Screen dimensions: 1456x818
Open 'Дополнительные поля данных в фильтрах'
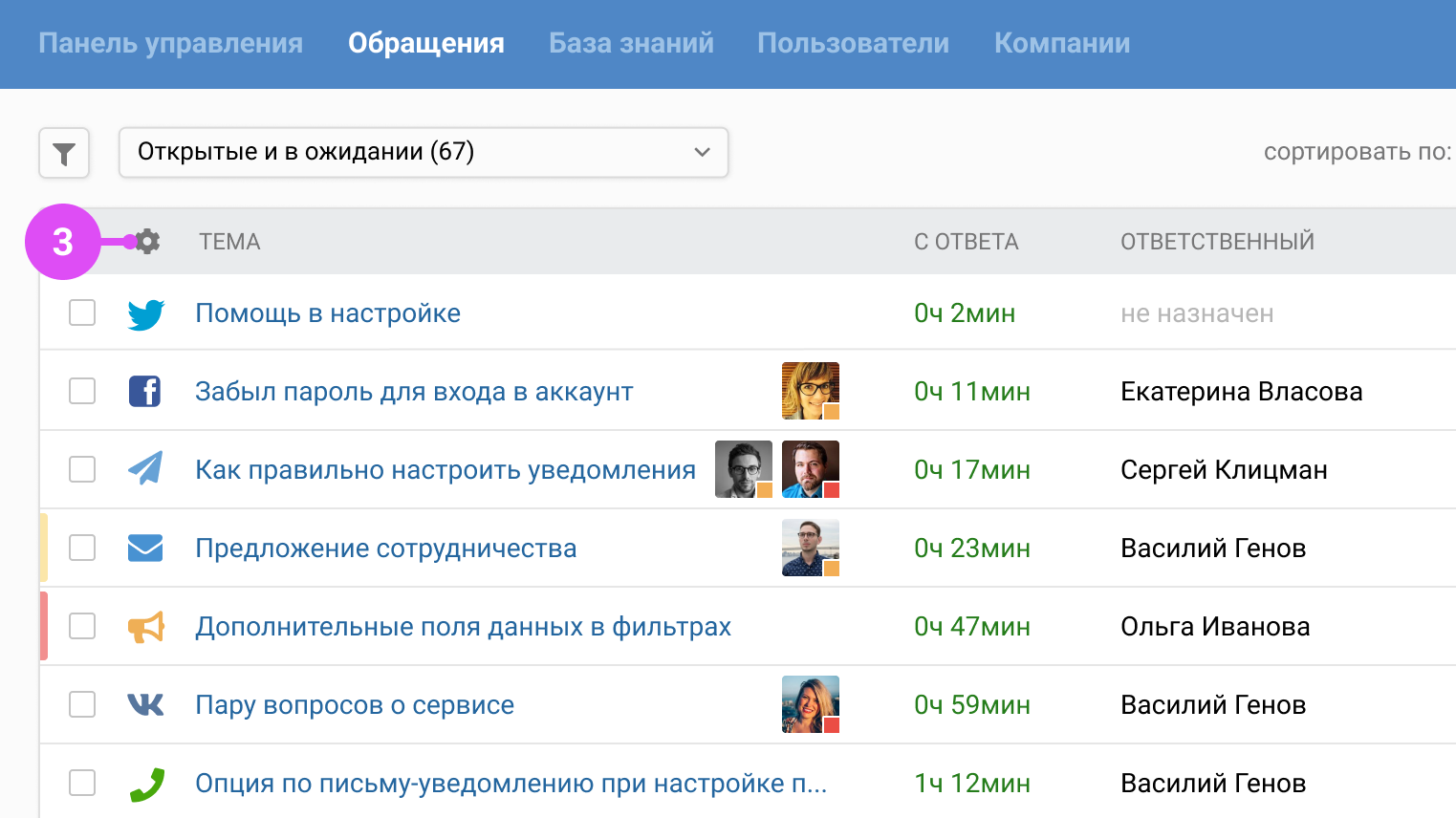(x=464, y=626)
